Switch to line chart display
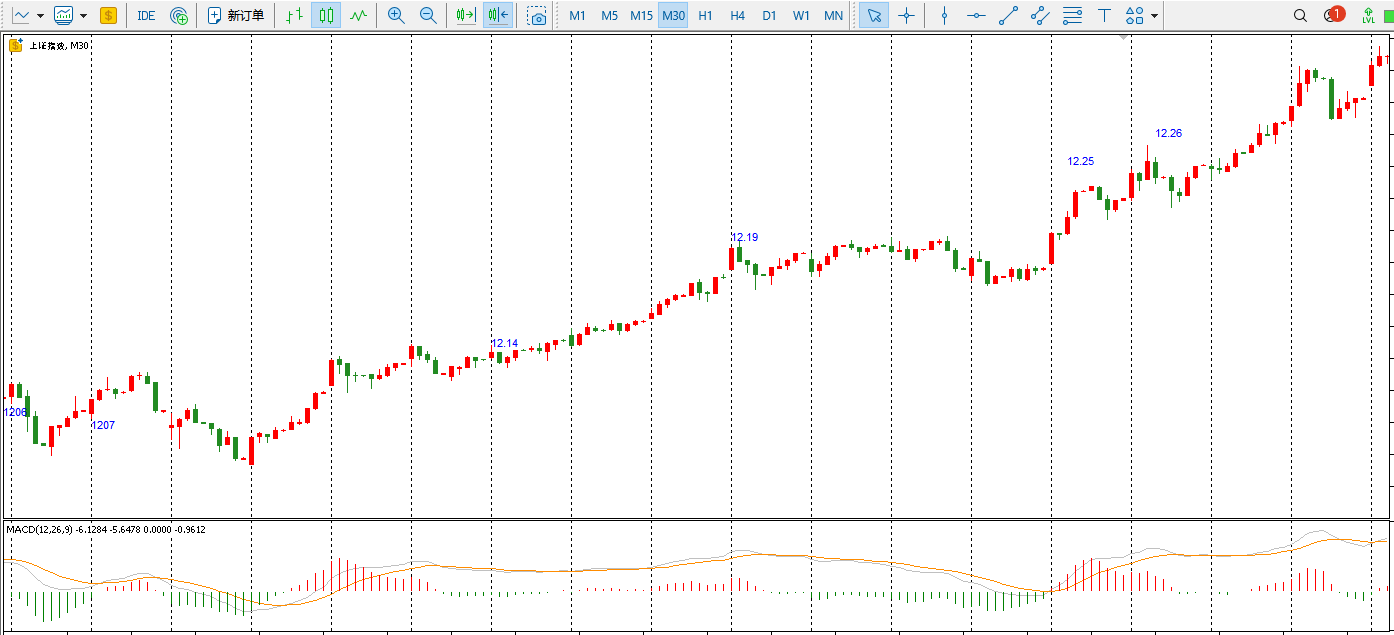 tap(358, 16)
